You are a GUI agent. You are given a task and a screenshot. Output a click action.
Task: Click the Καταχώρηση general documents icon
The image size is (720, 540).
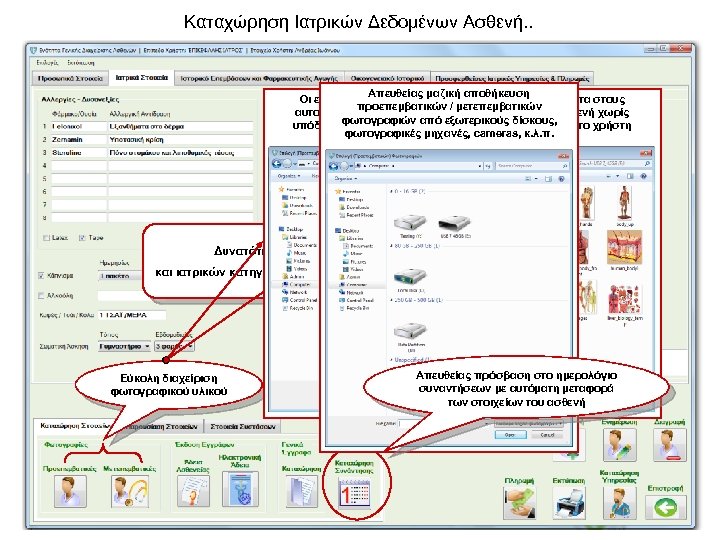[x=301, y=491]
